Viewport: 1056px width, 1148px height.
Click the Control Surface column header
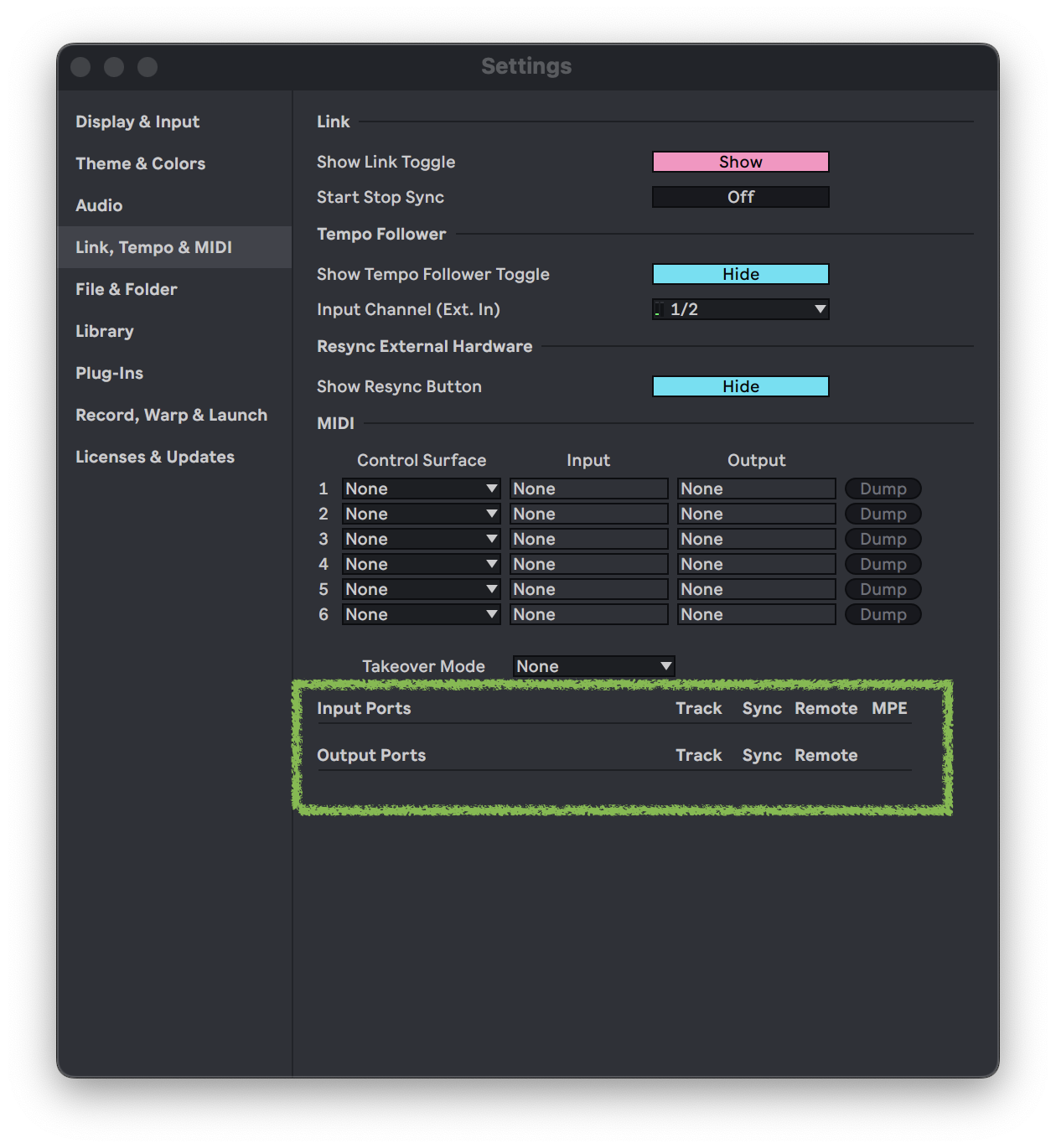coord(422,460)
